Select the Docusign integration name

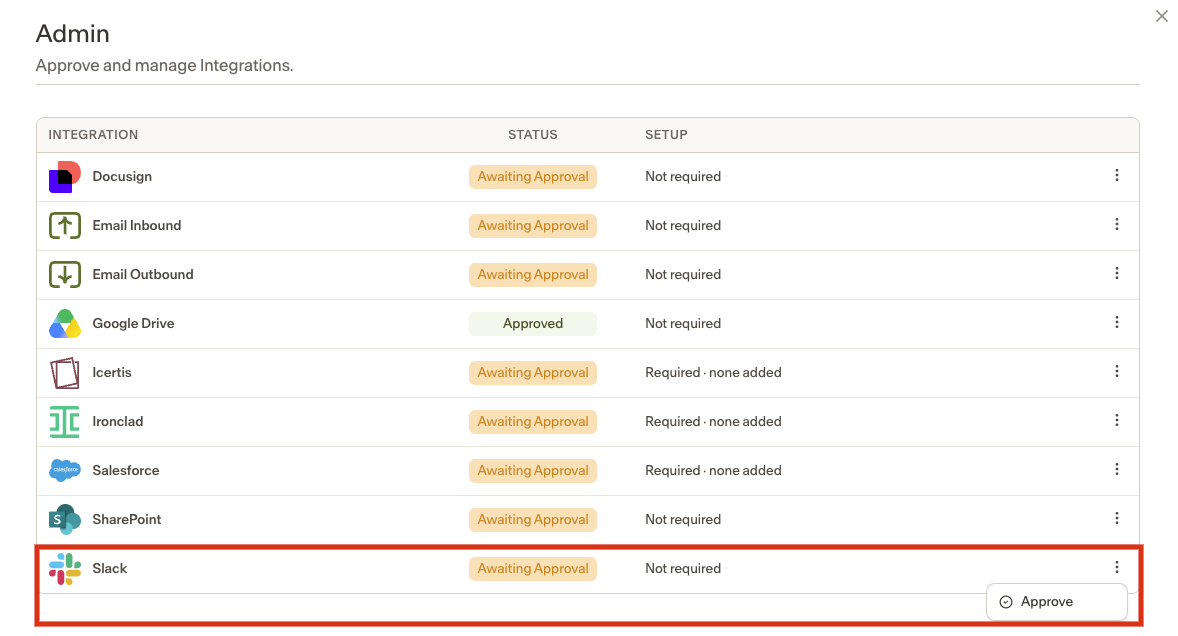click(122, 176)
